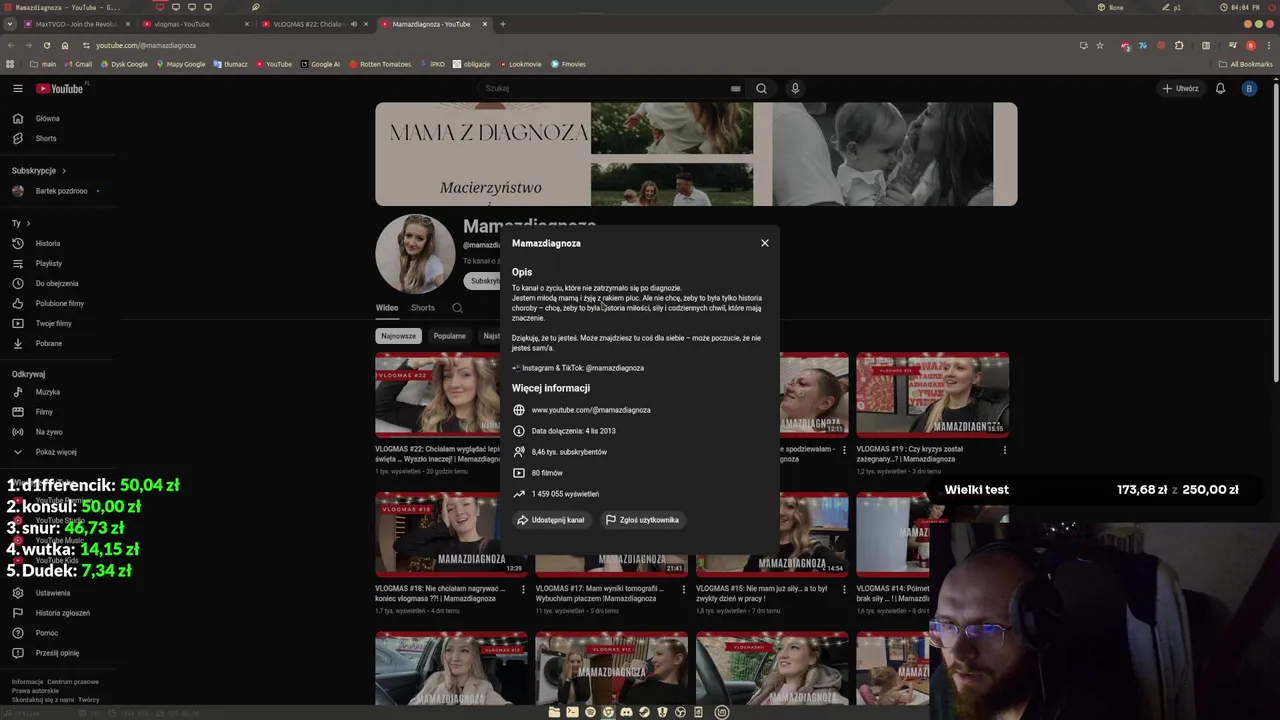Open a new browser tab
The image size is (1280, 720).
[503, 24]
